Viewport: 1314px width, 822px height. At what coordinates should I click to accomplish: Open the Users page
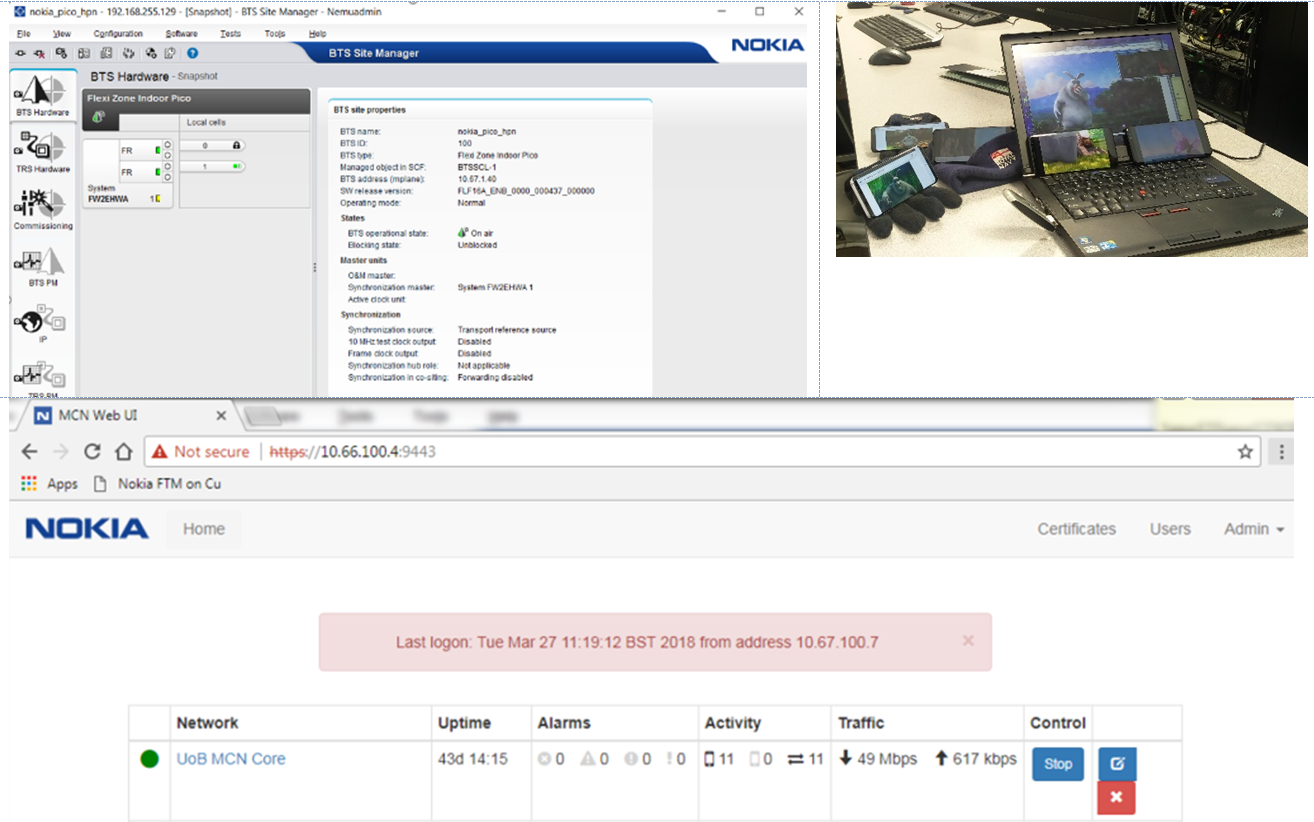pyautogui.click(x=1170, y=529)
